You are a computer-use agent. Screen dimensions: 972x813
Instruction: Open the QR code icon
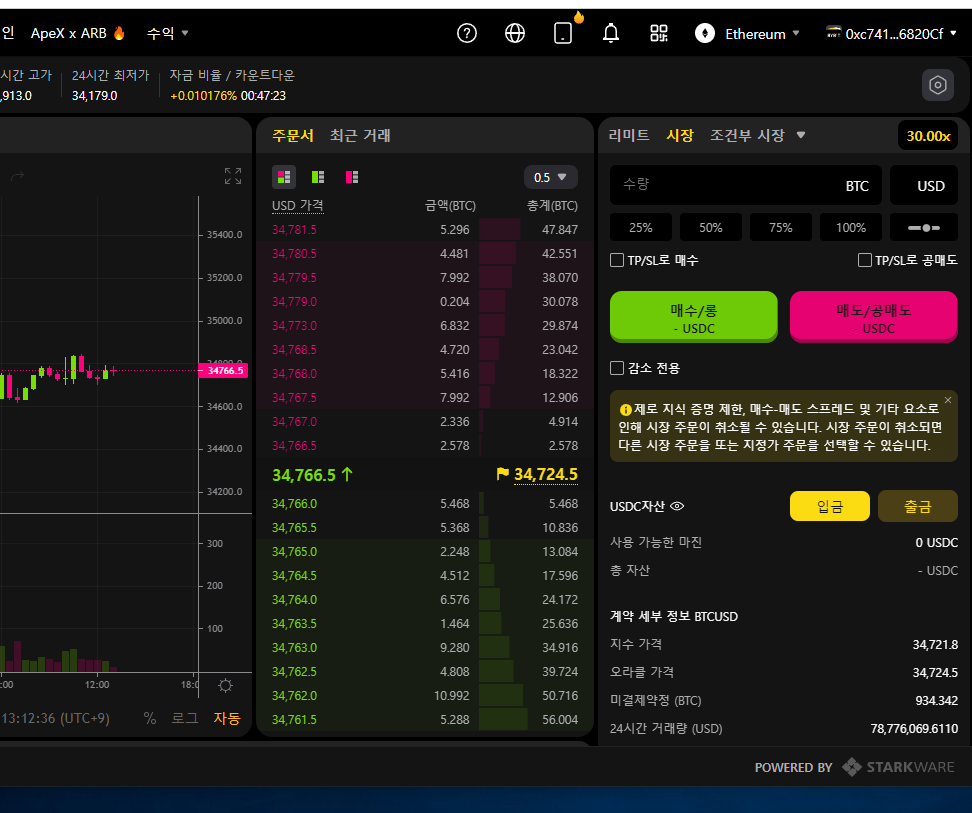click(658, 33)
